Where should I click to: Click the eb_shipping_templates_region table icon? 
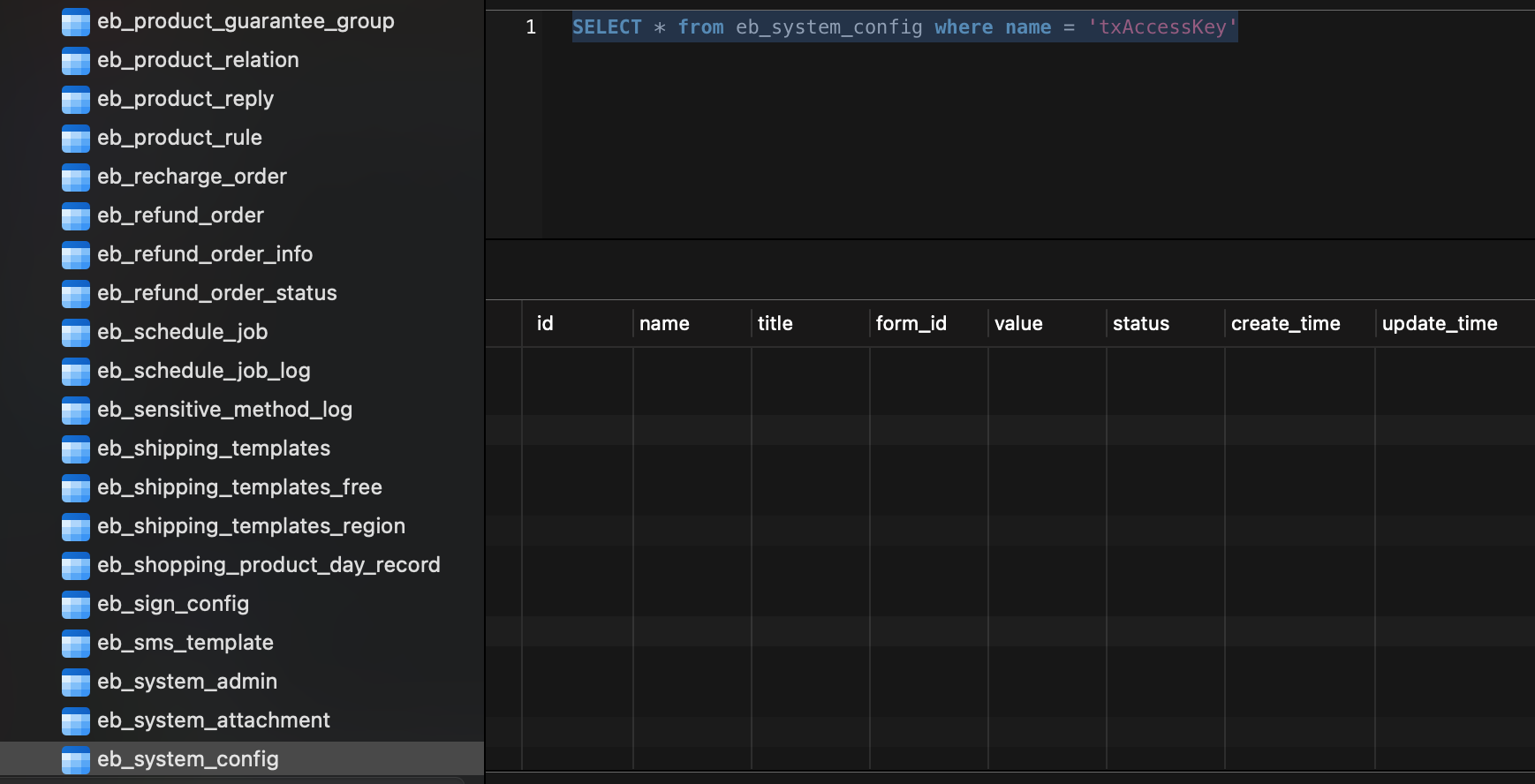76,527
